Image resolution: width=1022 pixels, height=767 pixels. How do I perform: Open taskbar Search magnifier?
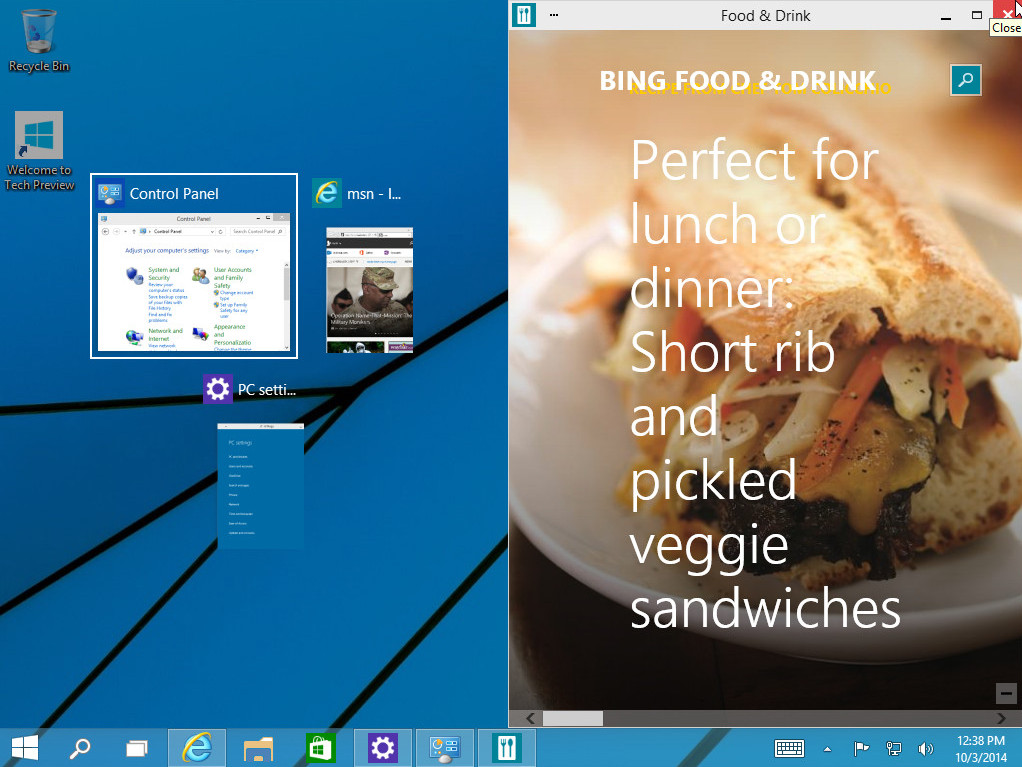[x=80, y=747]
